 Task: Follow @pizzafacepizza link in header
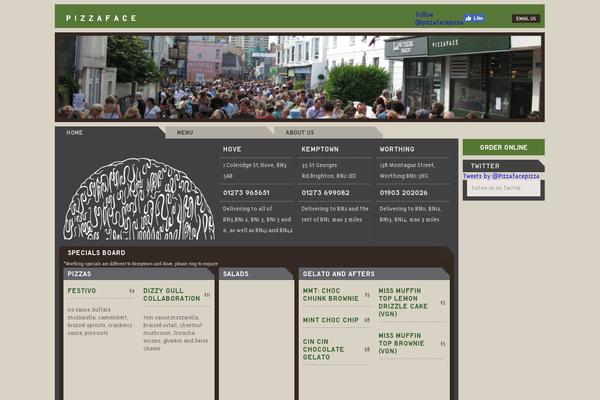point(439,18)
